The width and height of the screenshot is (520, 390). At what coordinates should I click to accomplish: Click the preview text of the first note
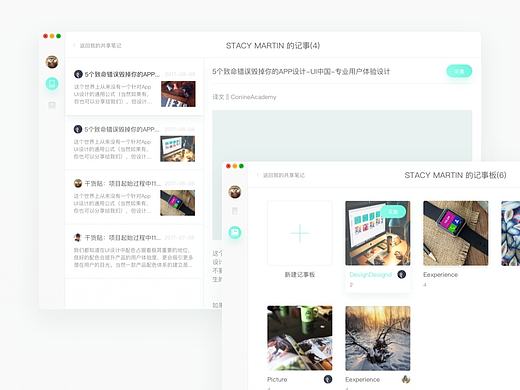[113, 94]
